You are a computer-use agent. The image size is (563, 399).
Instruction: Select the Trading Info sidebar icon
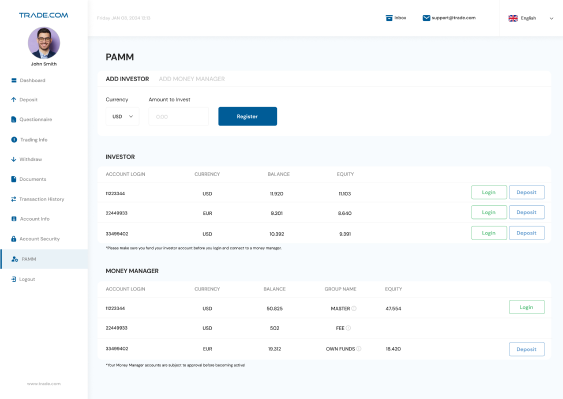(14, 140)
